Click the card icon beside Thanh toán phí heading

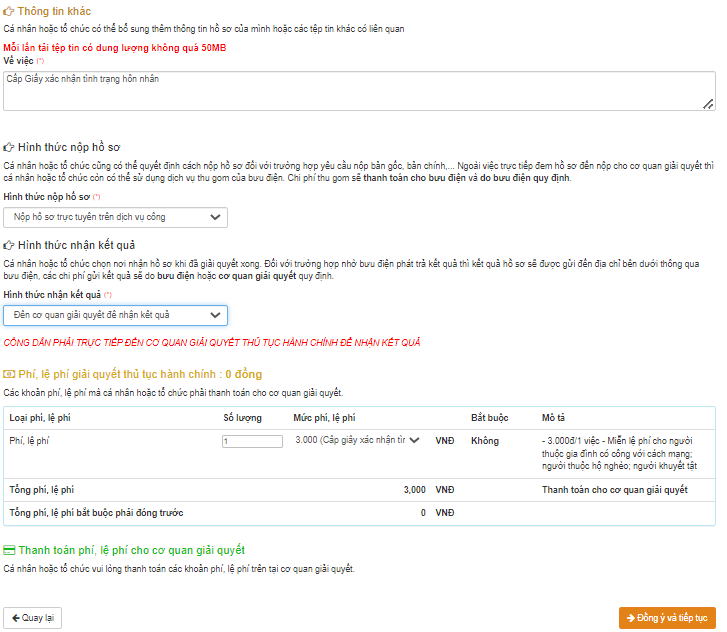(x=10, y=550)
